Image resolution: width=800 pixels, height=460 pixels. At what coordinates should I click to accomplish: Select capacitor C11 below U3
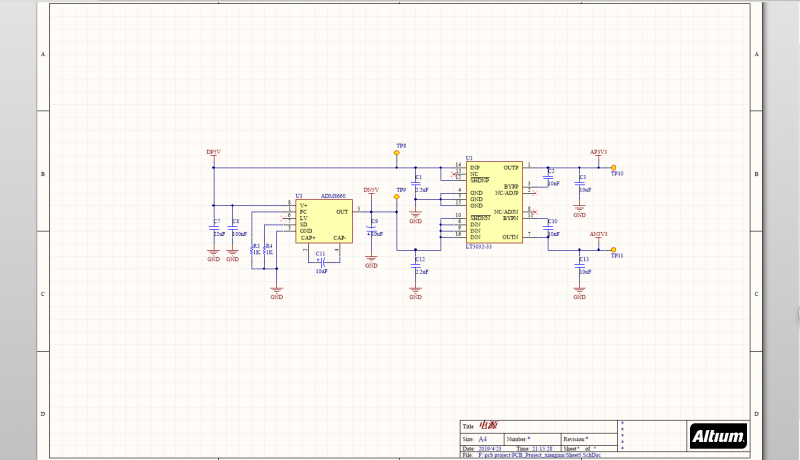click(321, 262)
